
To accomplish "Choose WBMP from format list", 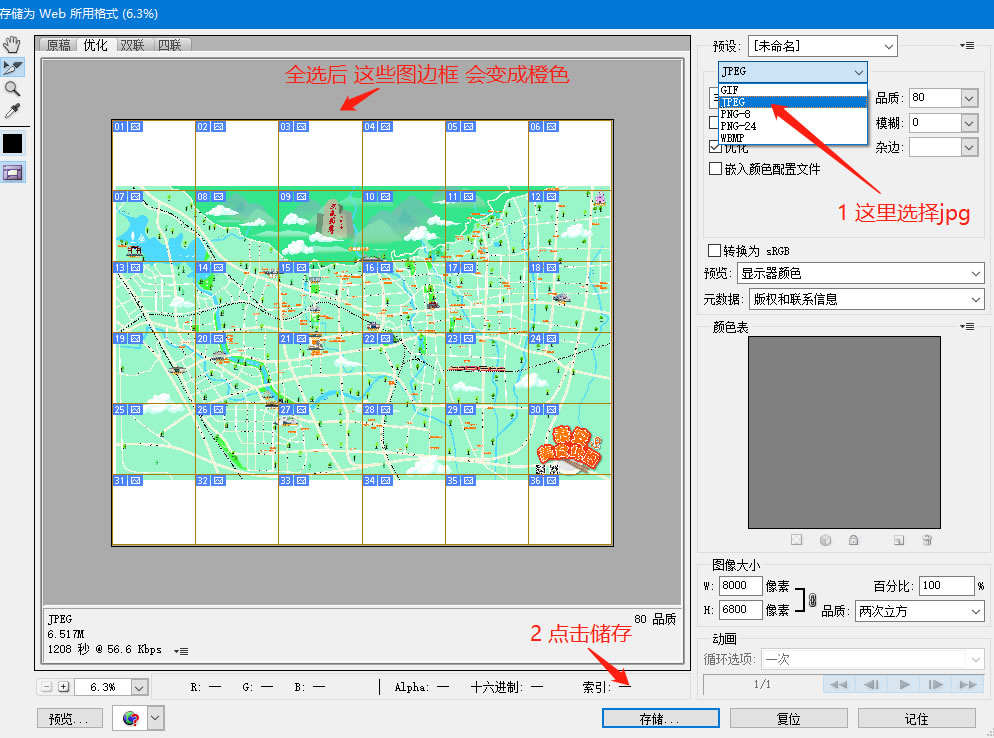I will [x=792, y=138].
